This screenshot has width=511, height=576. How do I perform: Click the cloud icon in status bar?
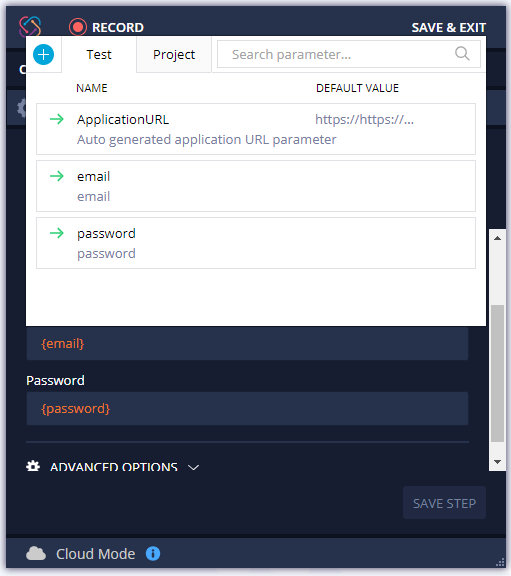coord(36,553)
